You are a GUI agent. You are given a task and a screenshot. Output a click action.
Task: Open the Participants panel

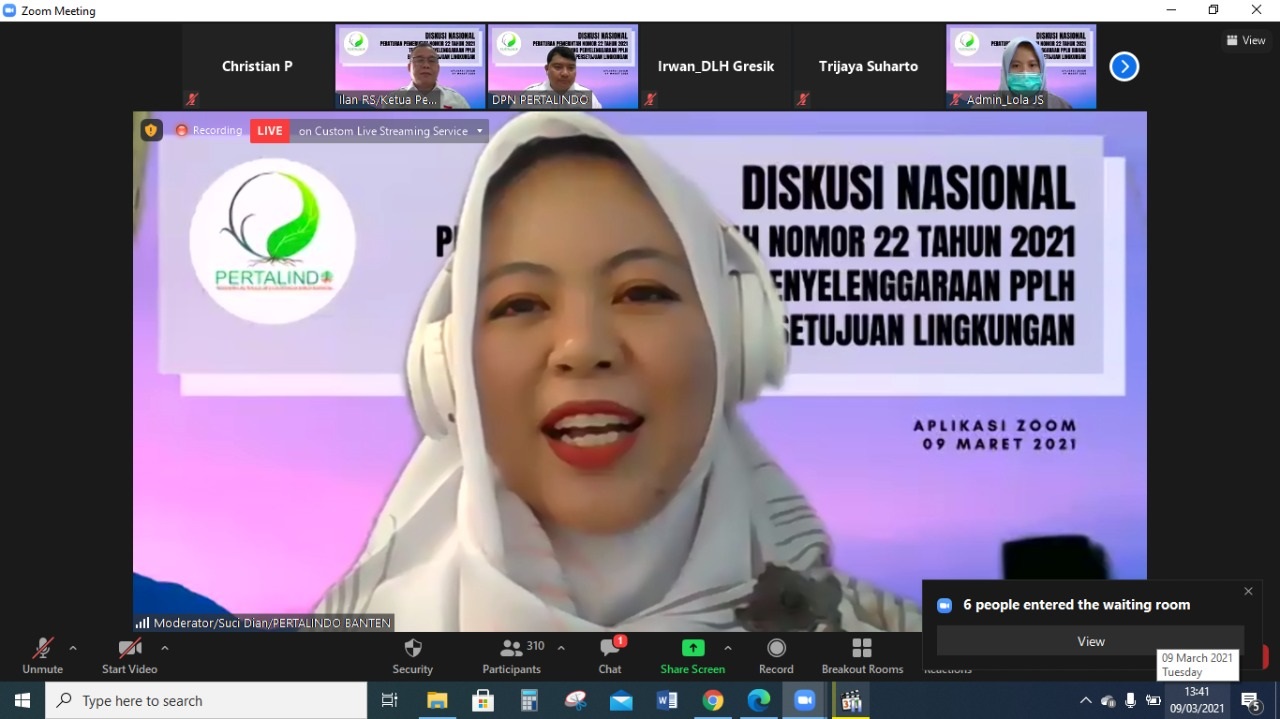(512, 648)
